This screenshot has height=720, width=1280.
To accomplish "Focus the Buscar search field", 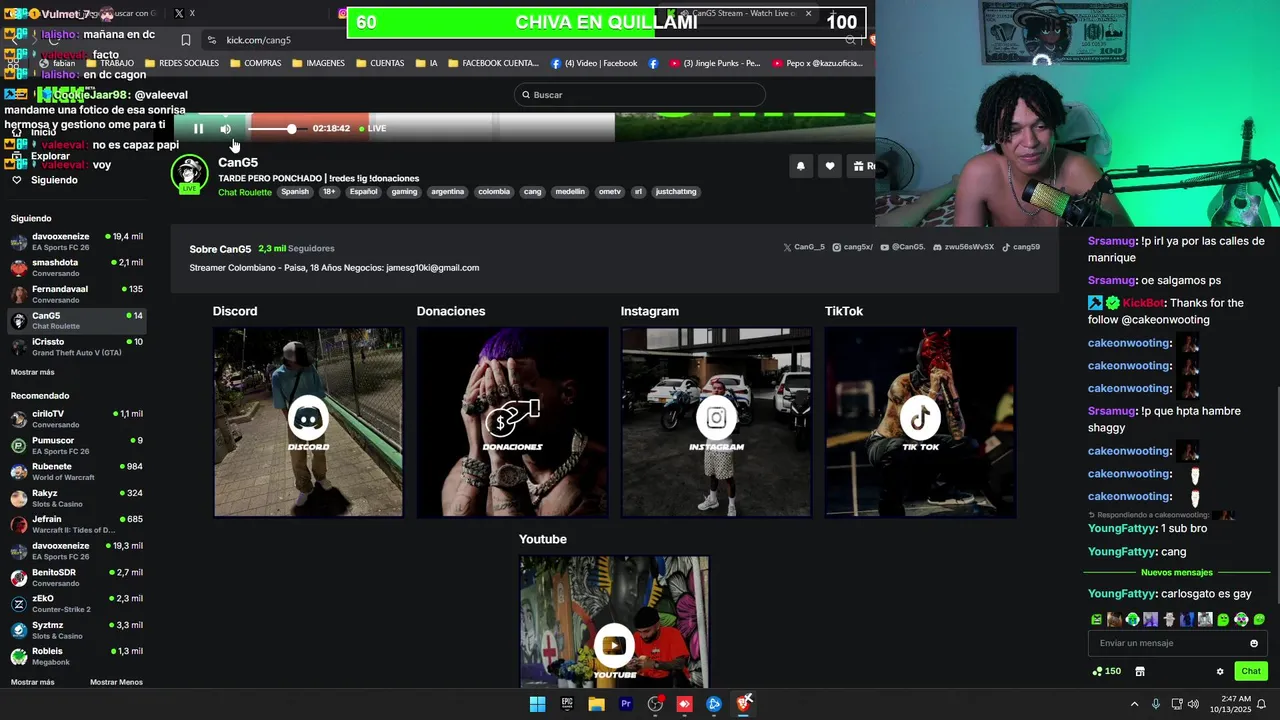I will (640, 95).
